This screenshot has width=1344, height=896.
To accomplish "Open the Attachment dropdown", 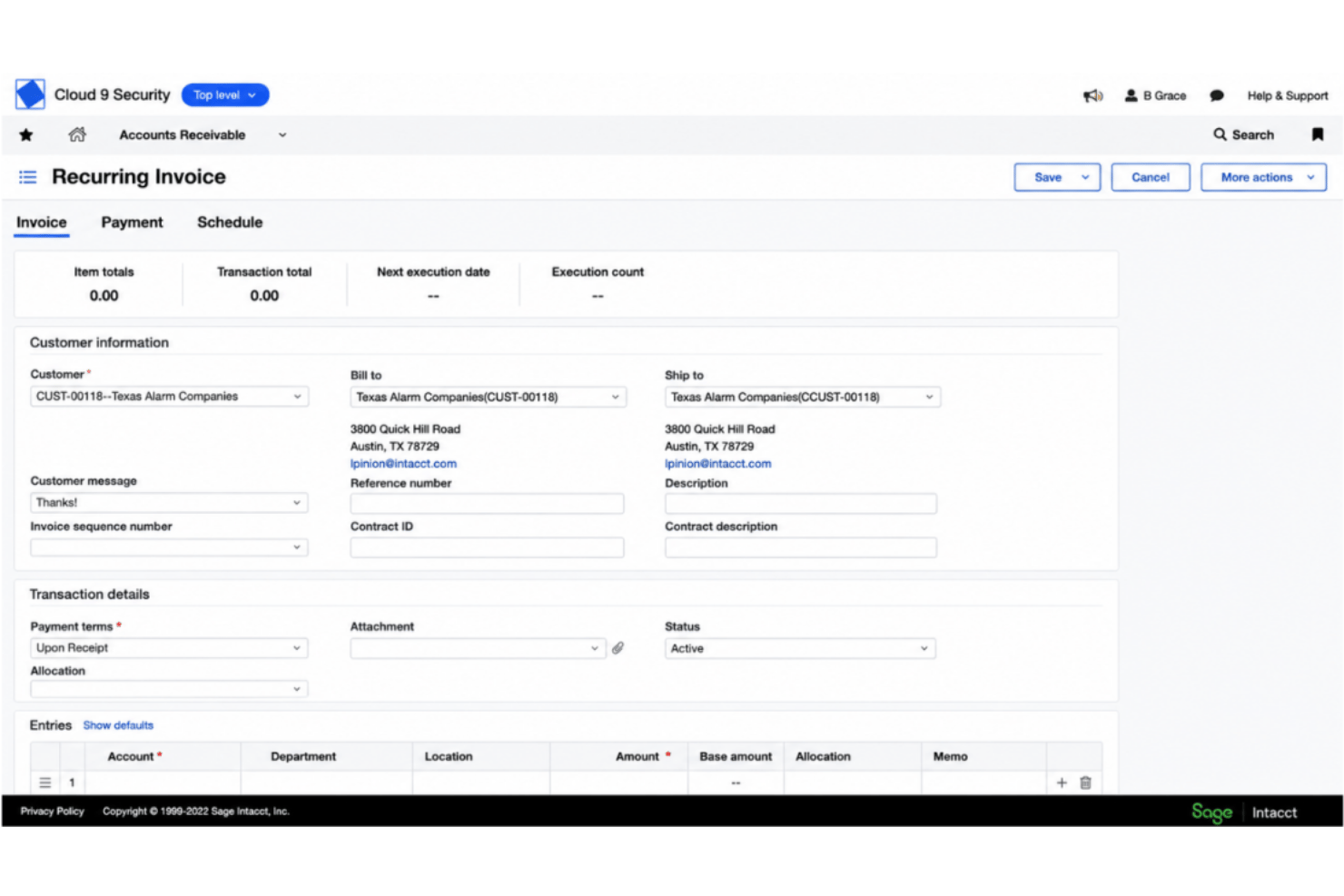I will click(x=478, y=648).
